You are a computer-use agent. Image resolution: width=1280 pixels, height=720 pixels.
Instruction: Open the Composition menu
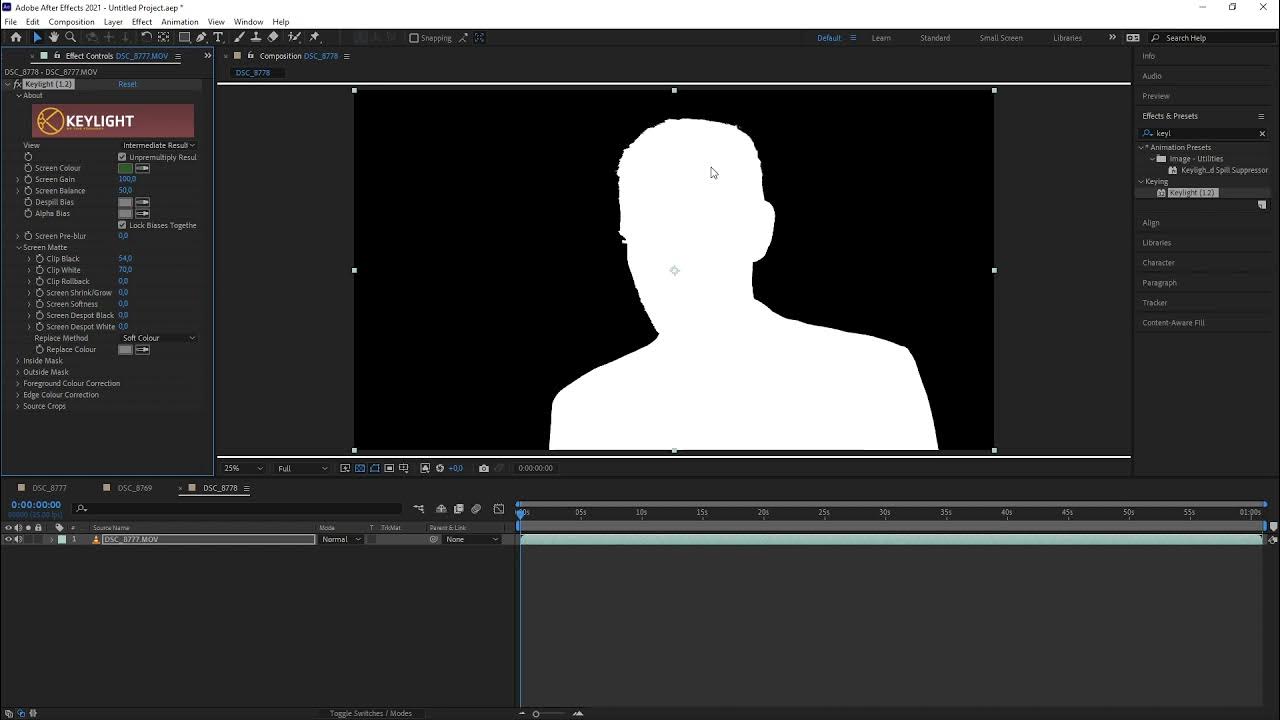click(72, 22)
